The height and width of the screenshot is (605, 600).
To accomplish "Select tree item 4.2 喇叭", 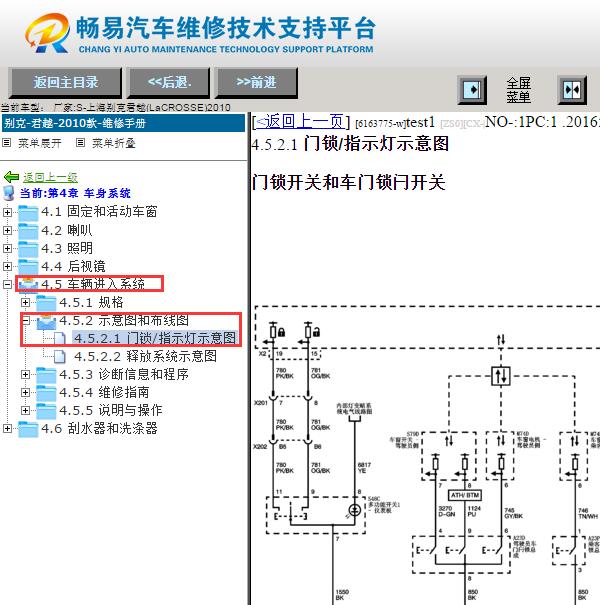I will 67,230.
